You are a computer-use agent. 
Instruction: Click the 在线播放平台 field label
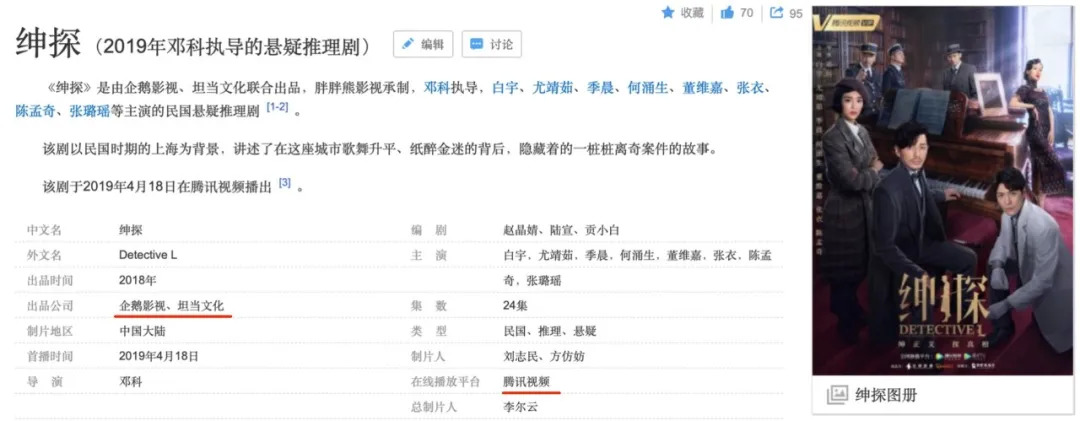point(446,381)
